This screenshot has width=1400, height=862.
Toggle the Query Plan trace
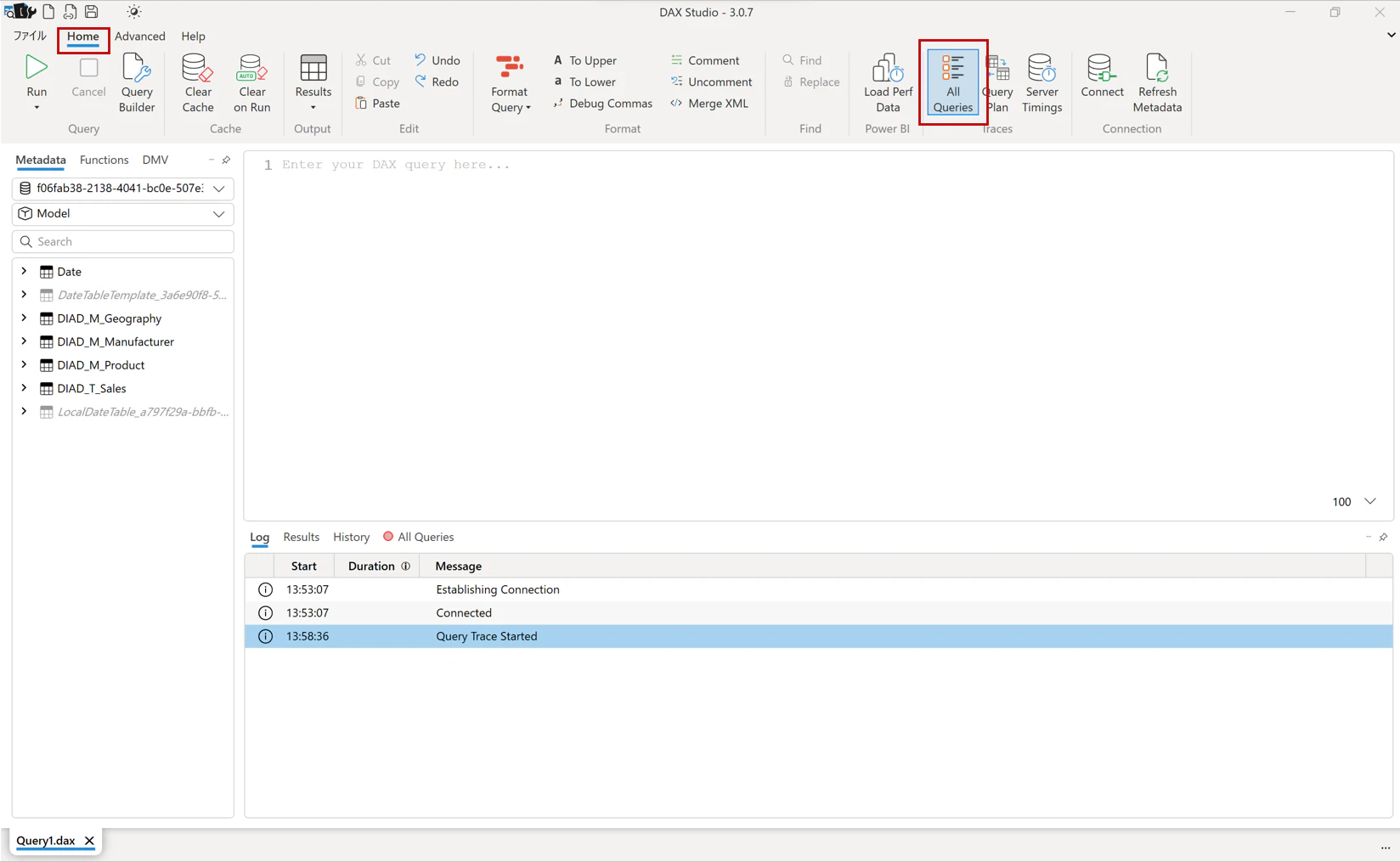click(x=998, y=83)
